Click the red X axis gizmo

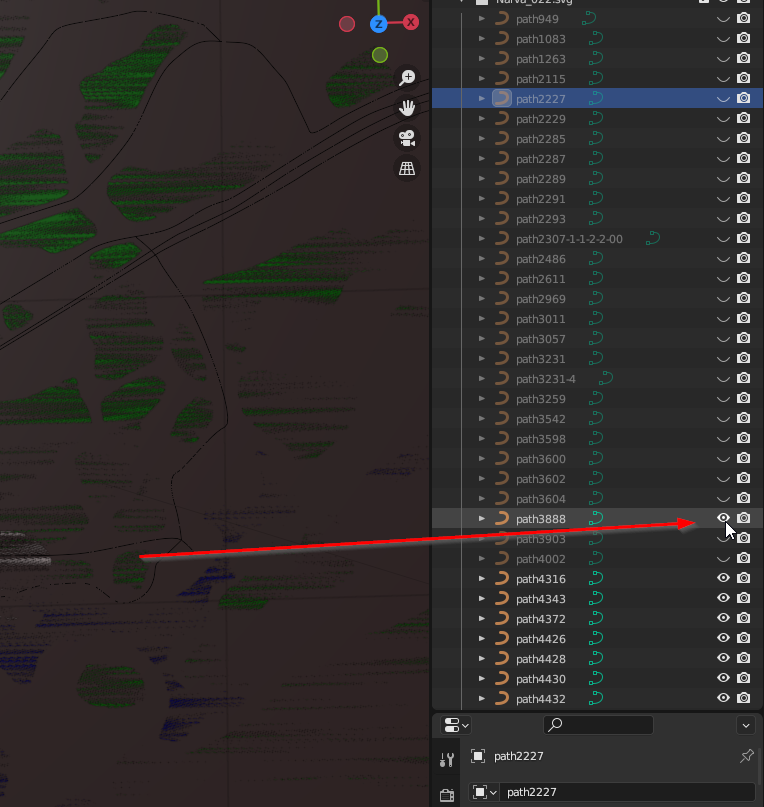pyautogui.click(x=411, y=23)
